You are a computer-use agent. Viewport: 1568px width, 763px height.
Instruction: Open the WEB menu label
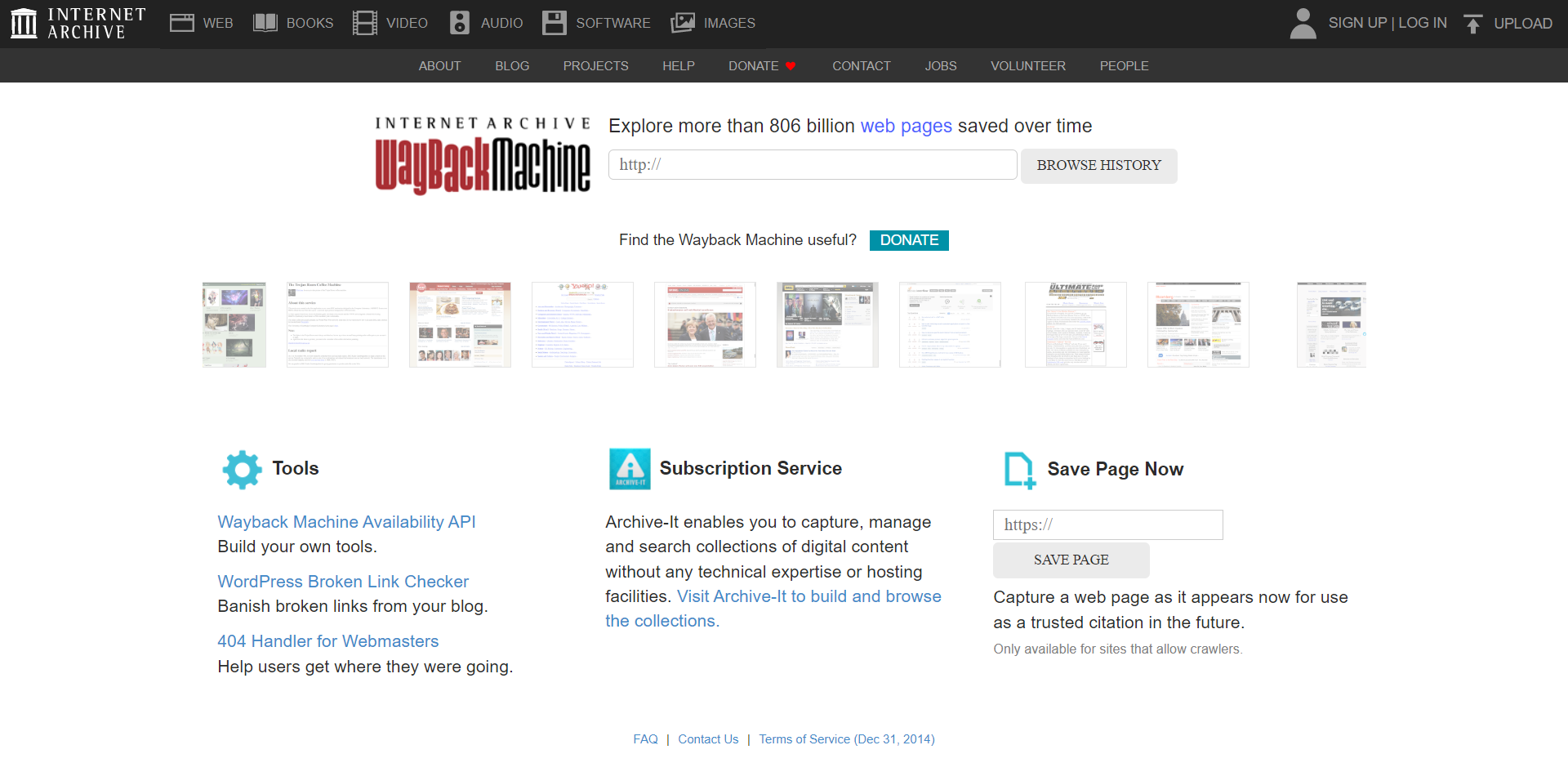click(x=218, y=23)
